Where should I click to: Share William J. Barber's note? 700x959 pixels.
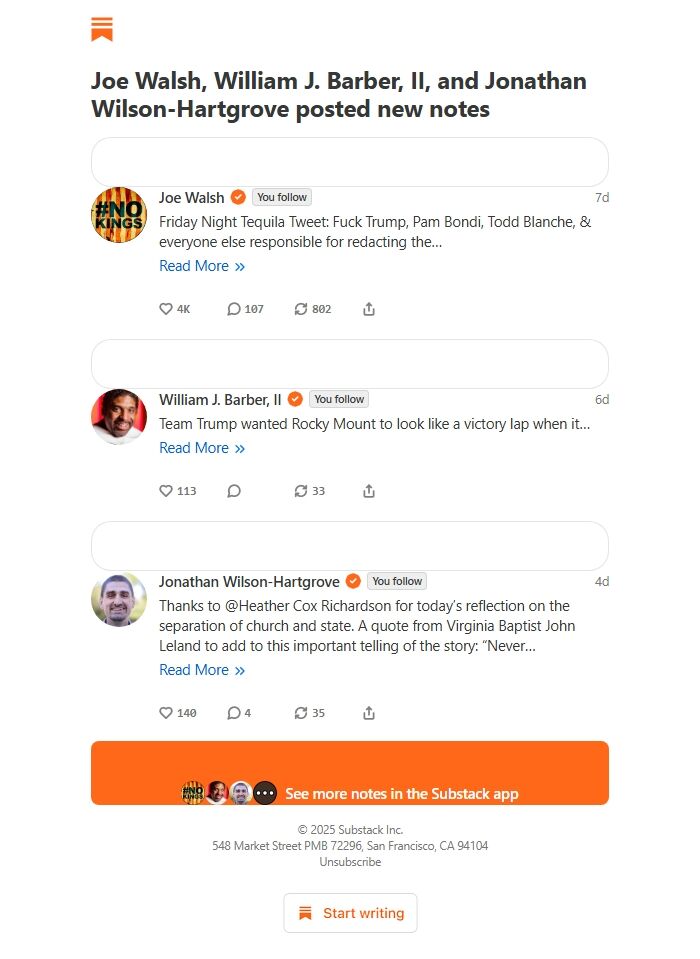369,491
